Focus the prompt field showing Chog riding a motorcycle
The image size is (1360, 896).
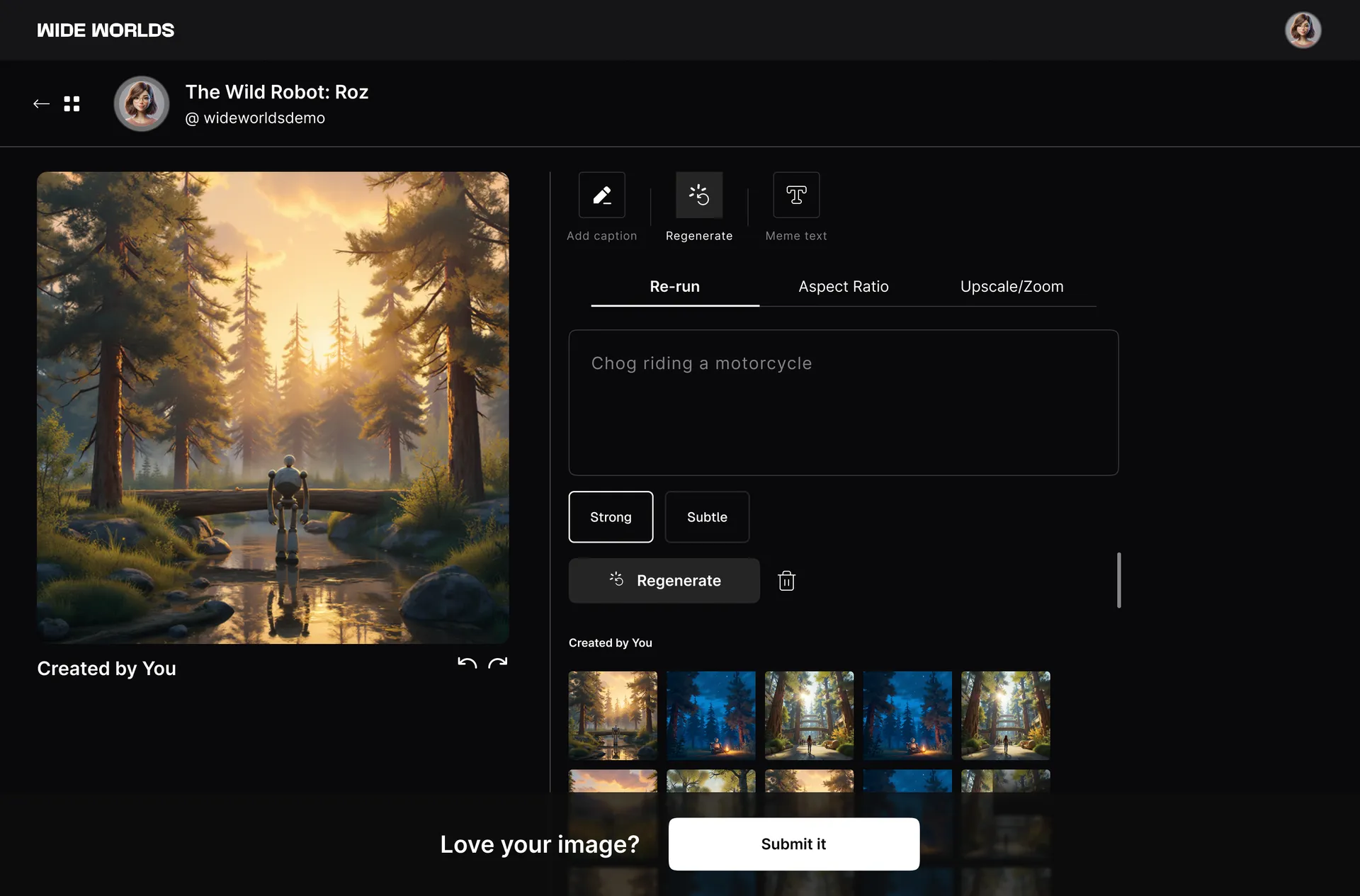[844, 402]
